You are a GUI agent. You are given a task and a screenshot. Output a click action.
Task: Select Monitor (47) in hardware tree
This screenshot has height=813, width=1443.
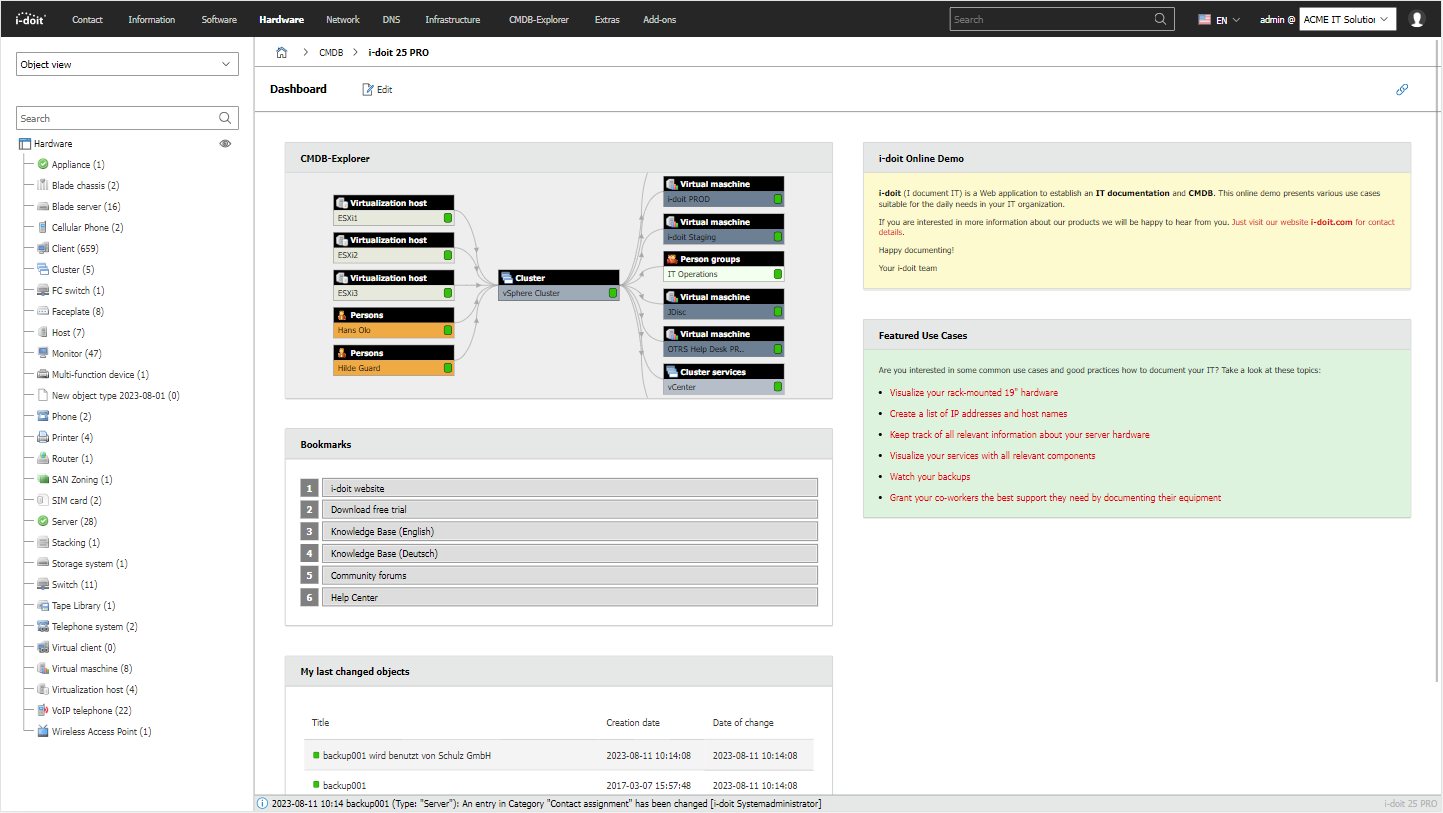point(77,353)
